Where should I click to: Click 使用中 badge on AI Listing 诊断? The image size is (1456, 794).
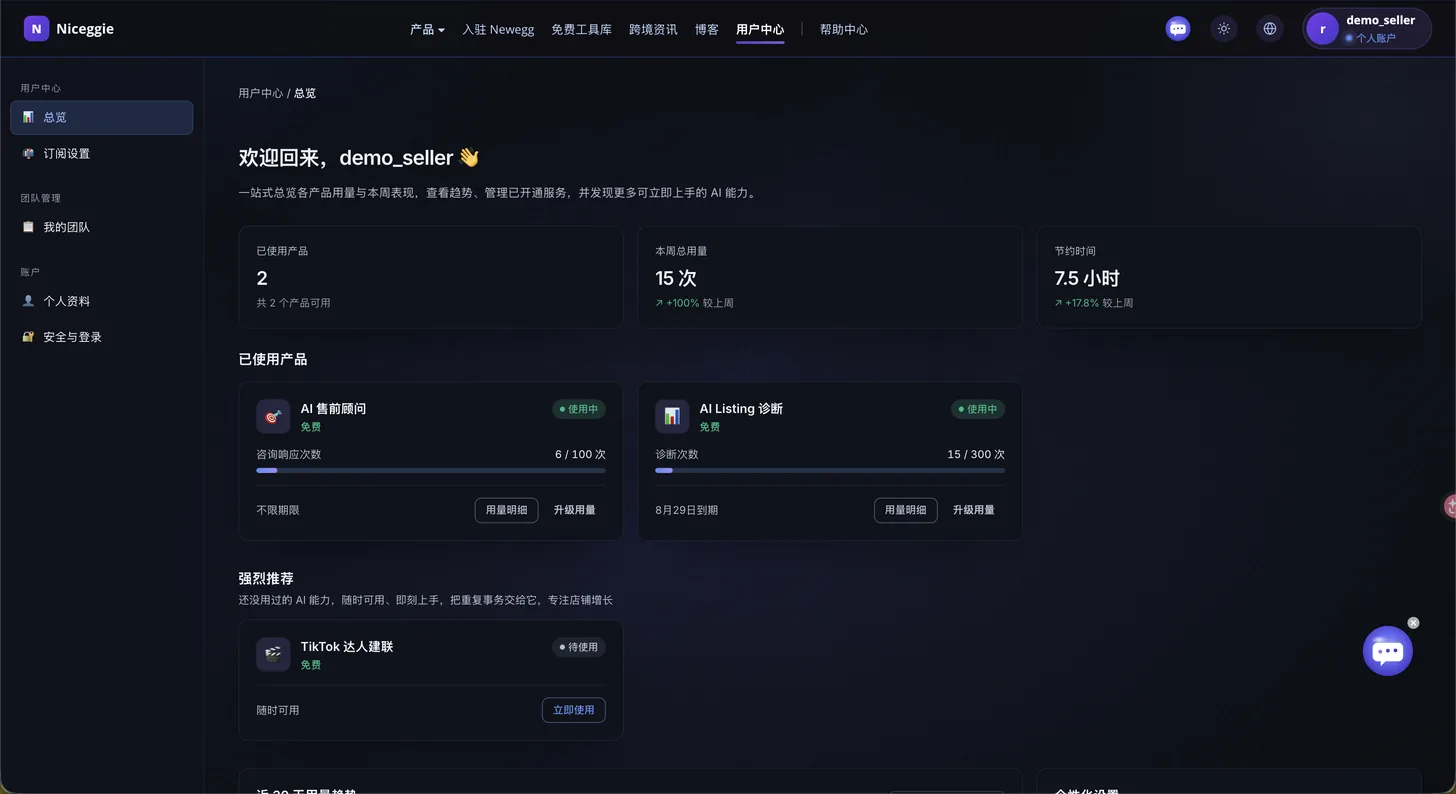point(978,409)
